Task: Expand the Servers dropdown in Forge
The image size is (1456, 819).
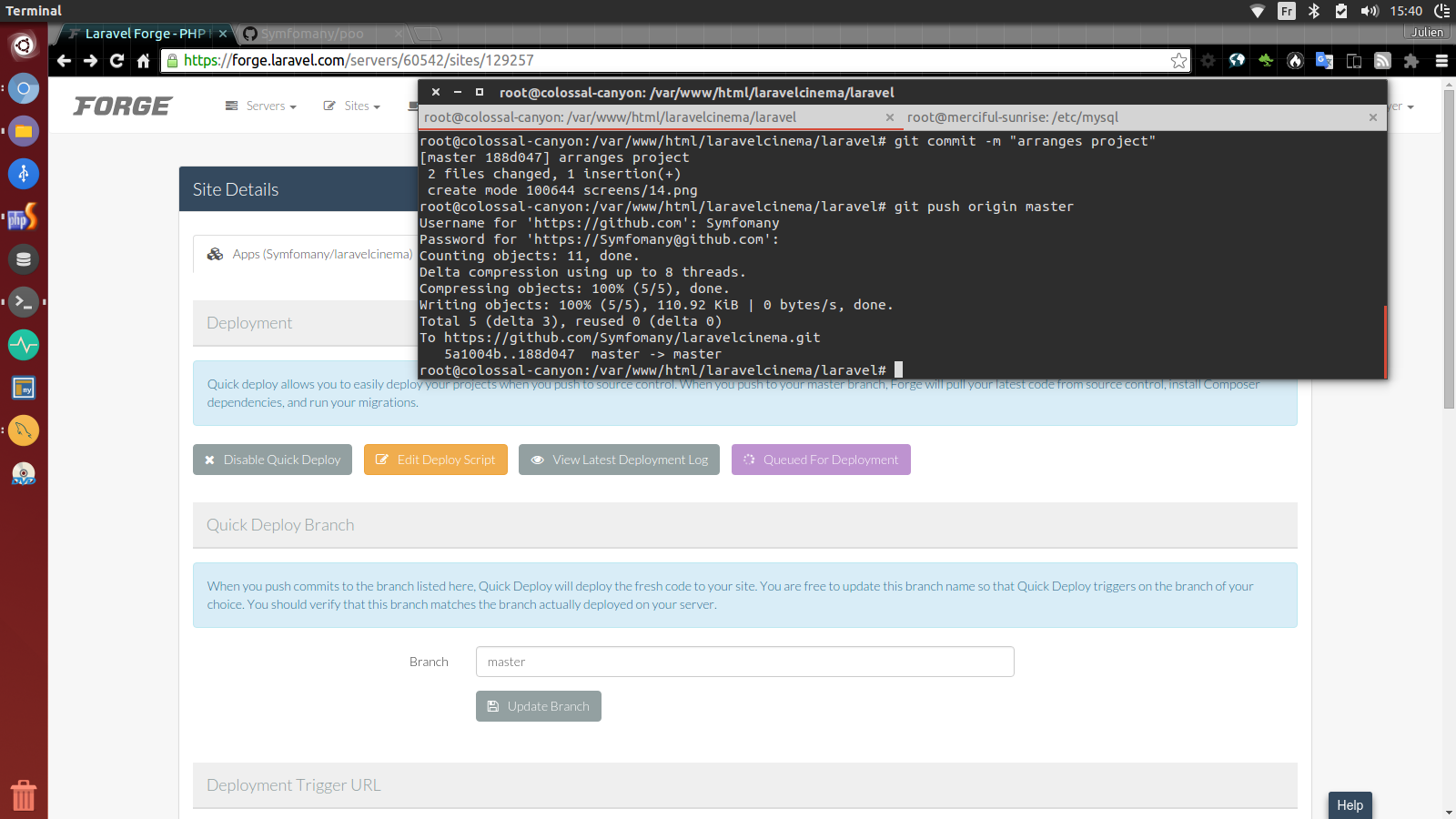Action: tap(261, 106)
